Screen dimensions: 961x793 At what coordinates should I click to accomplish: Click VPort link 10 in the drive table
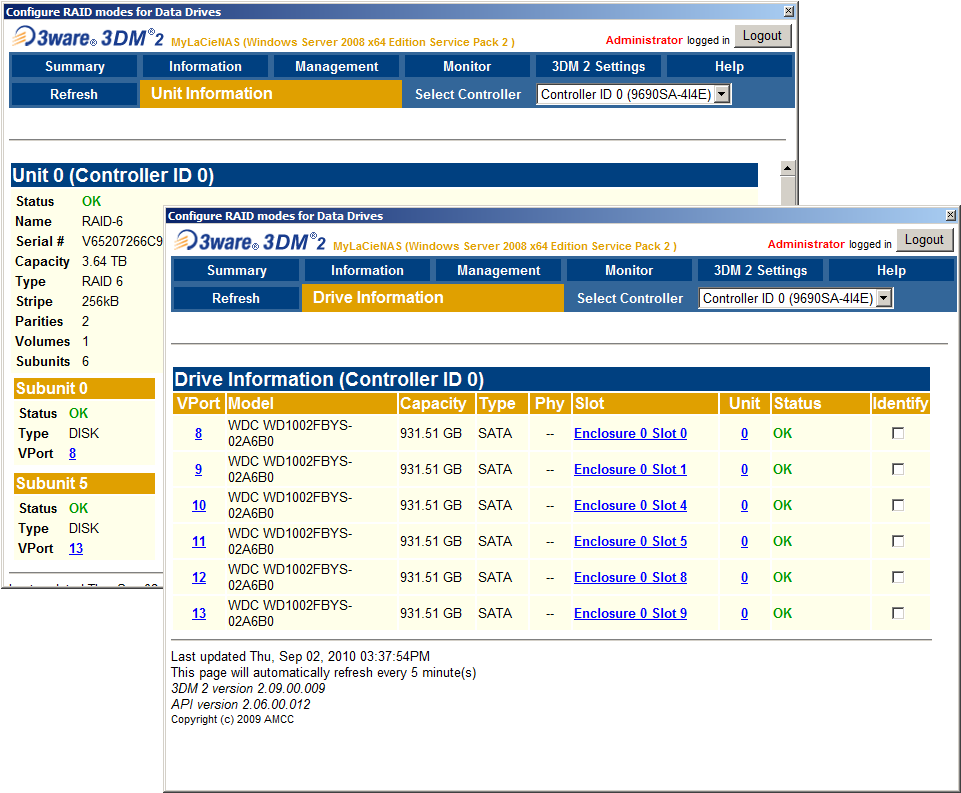199,505
